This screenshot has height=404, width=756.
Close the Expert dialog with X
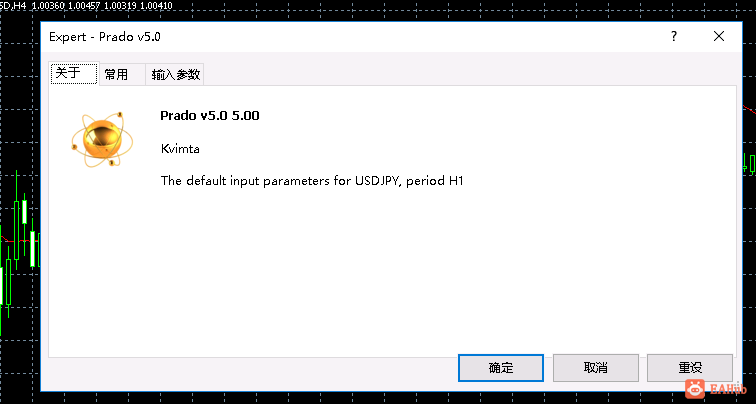point(719,36)
